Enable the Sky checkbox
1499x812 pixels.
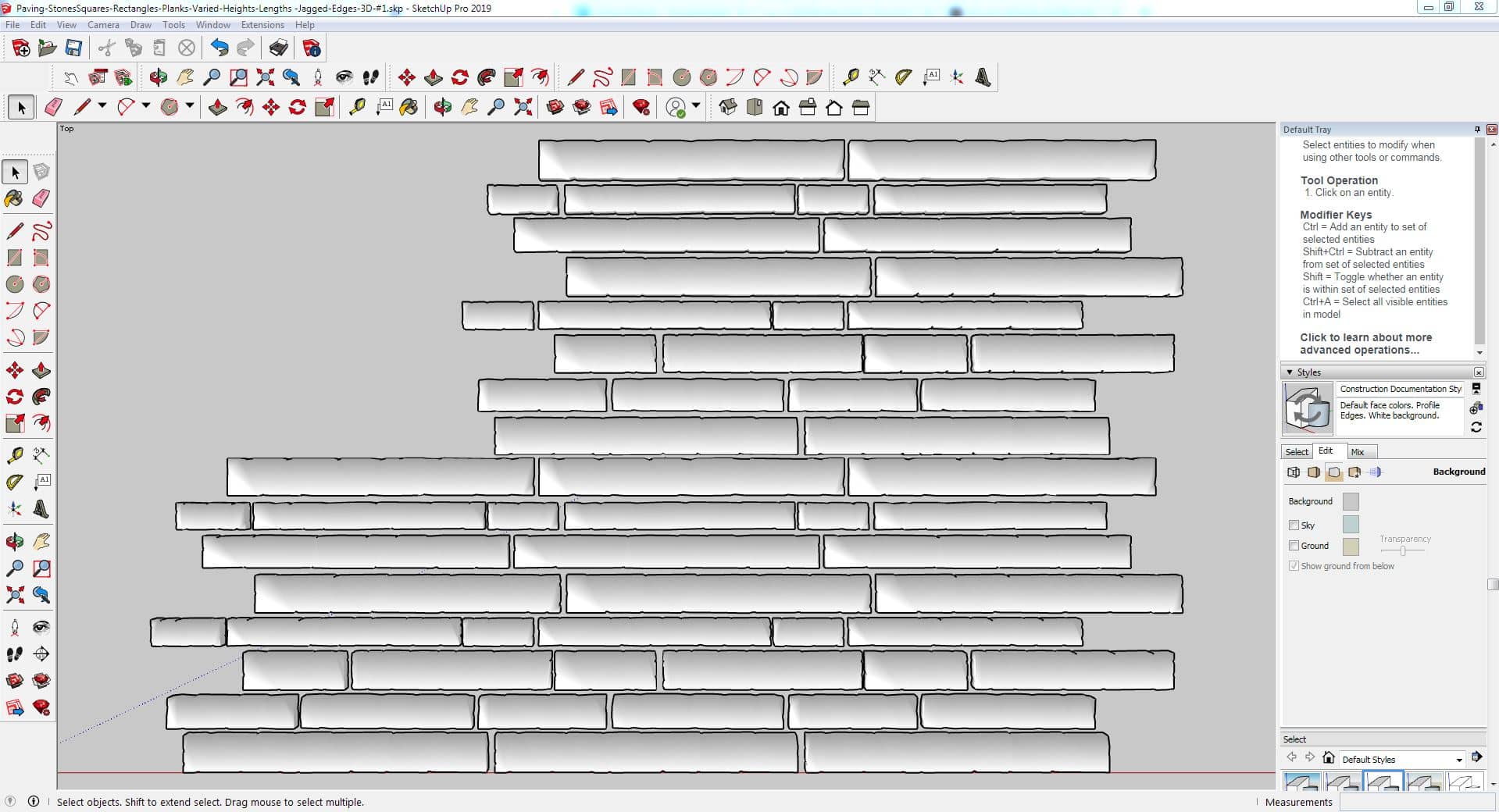coord(1294,525)
